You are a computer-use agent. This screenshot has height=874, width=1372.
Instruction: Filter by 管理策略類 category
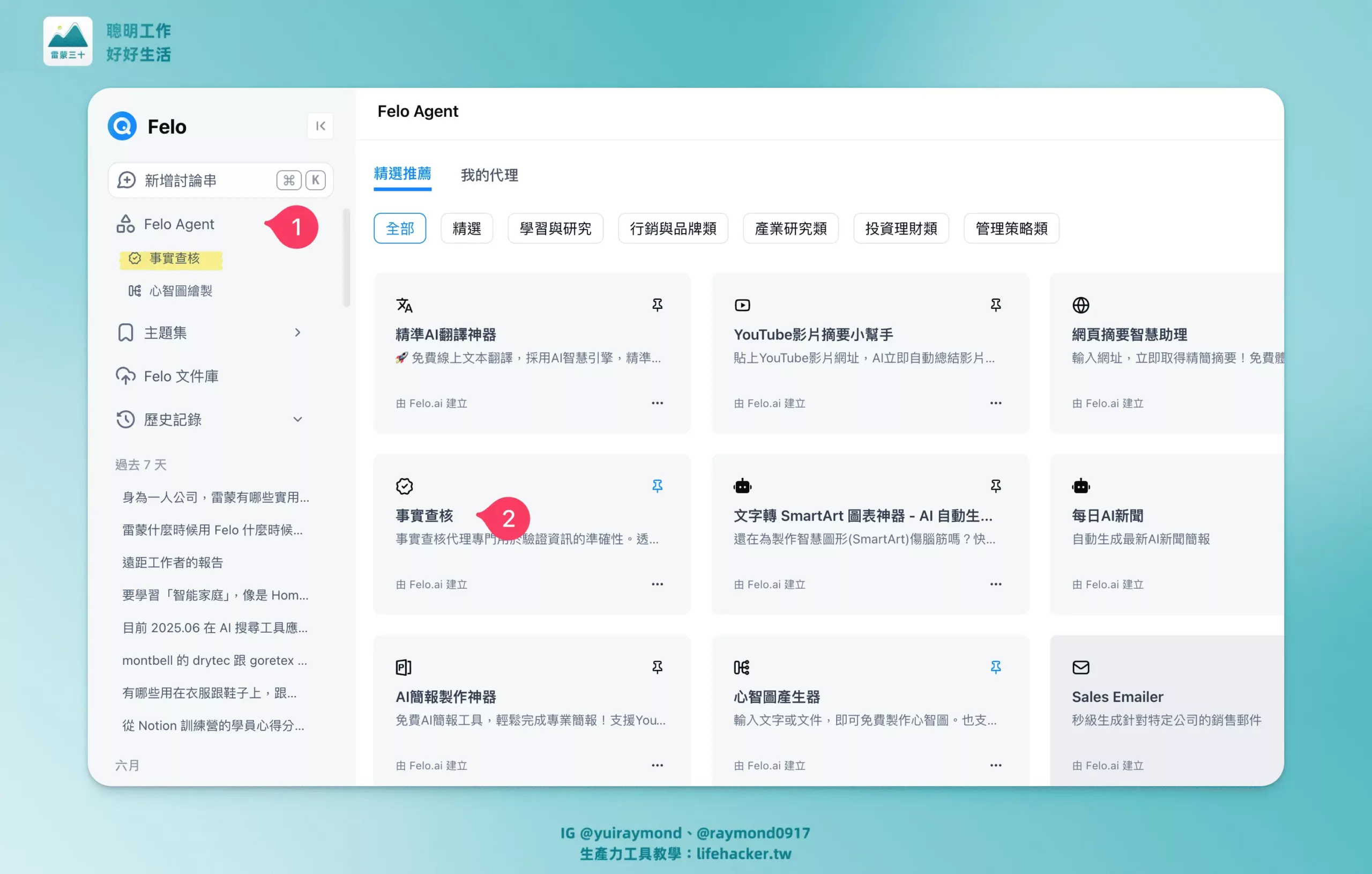(1011, 228)
